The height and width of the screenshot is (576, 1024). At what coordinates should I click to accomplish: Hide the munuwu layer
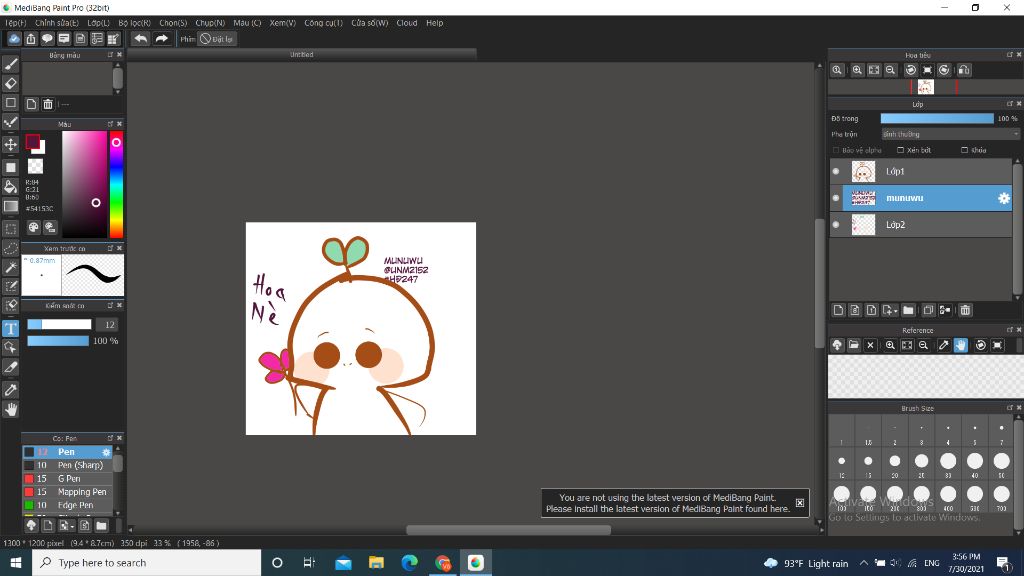[836, 198]
